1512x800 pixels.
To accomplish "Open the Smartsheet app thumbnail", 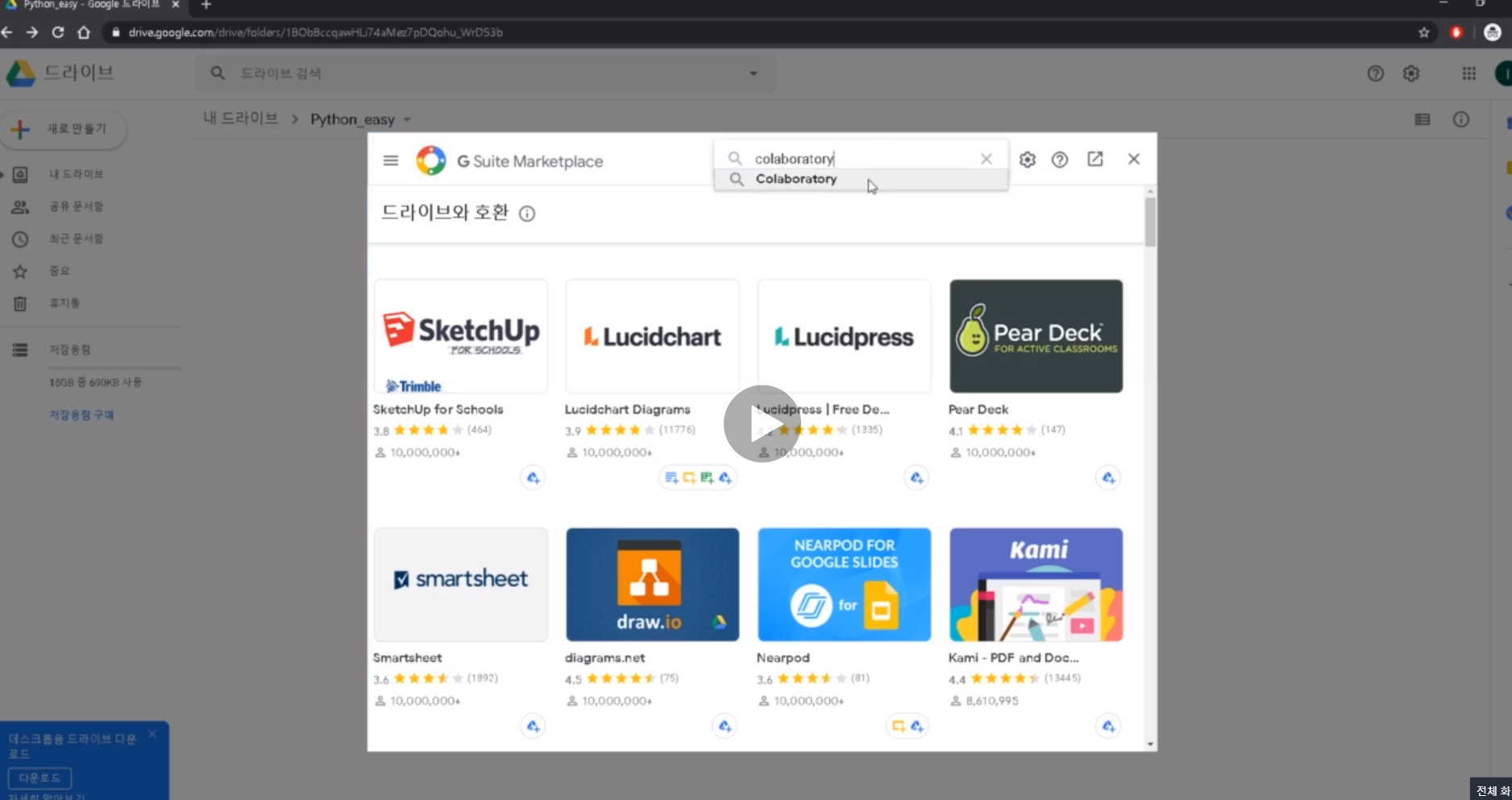I will (x=461, y=585).
